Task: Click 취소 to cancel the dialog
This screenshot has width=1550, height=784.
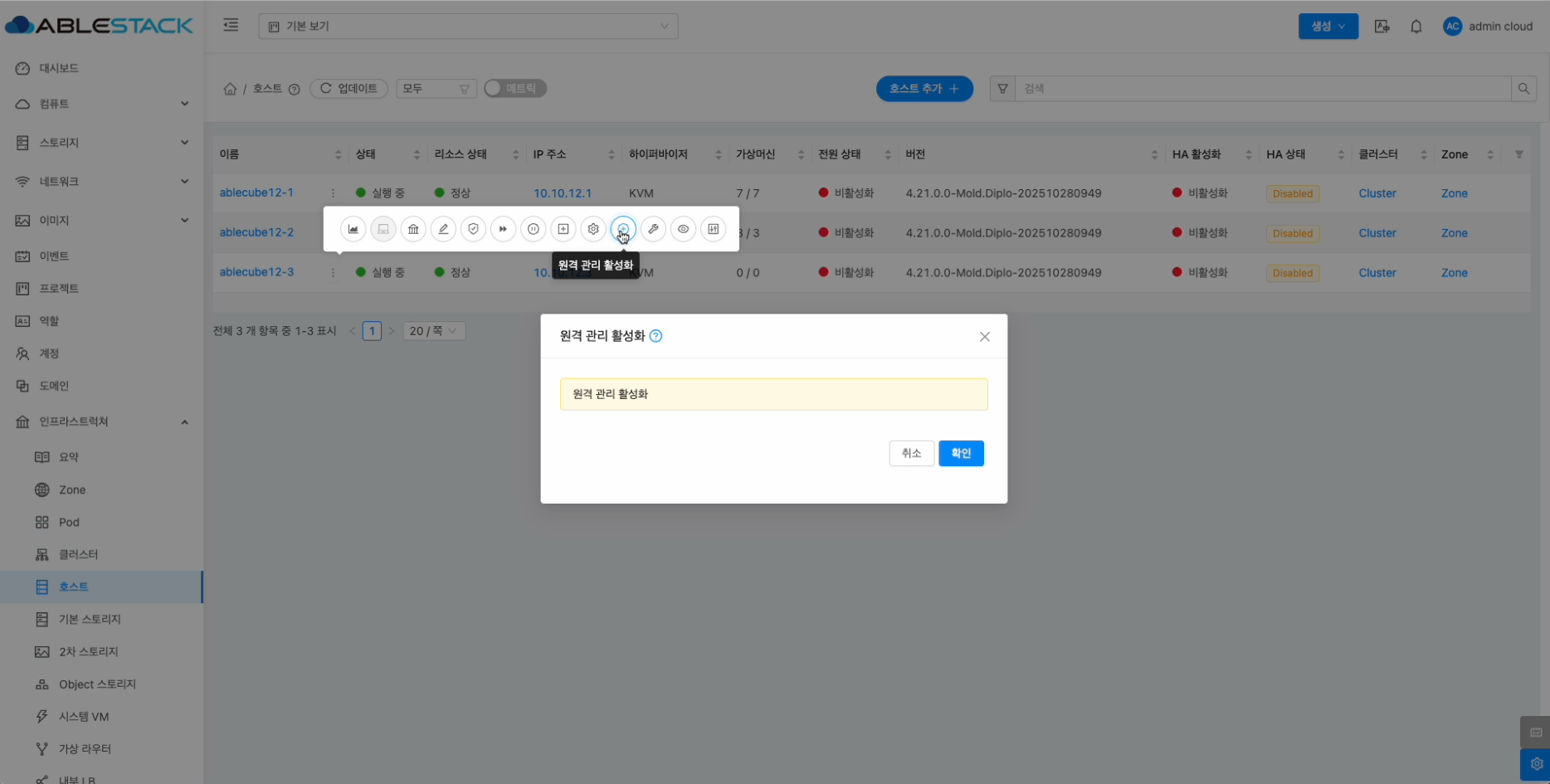Action: [911, 453]
